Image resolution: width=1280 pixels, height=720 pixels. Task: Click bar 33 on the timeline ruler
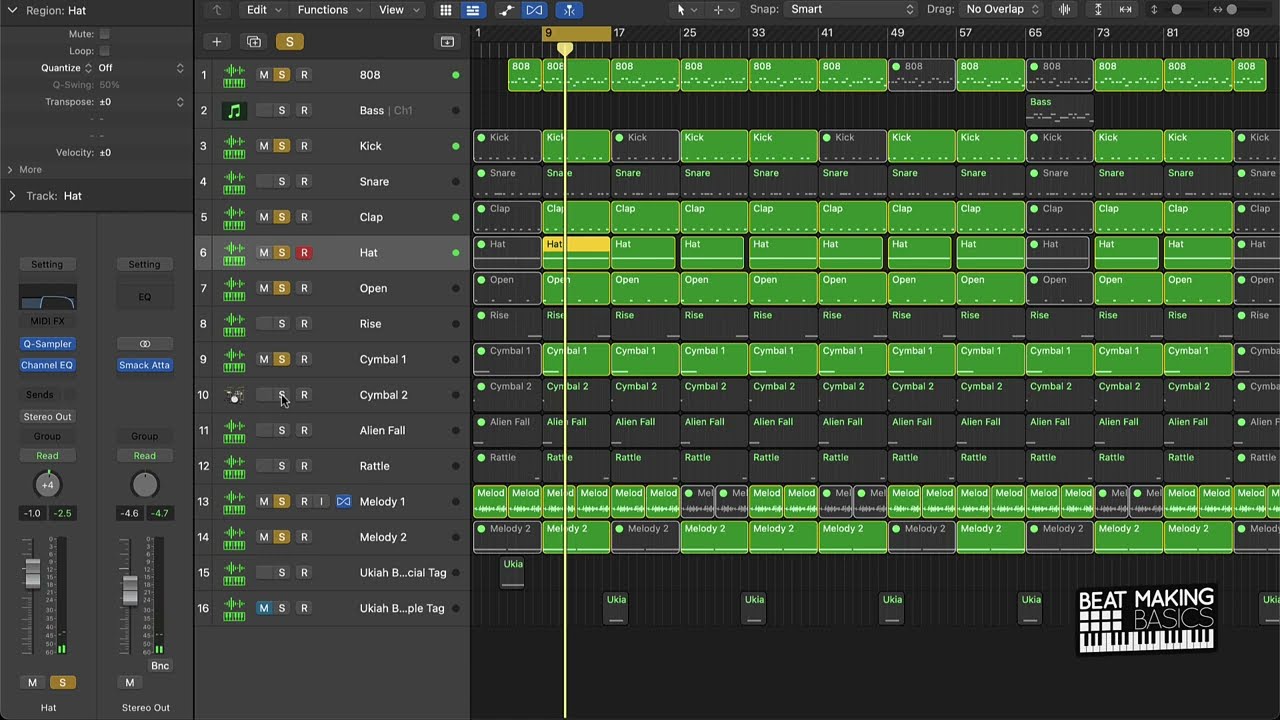point(758,33)
